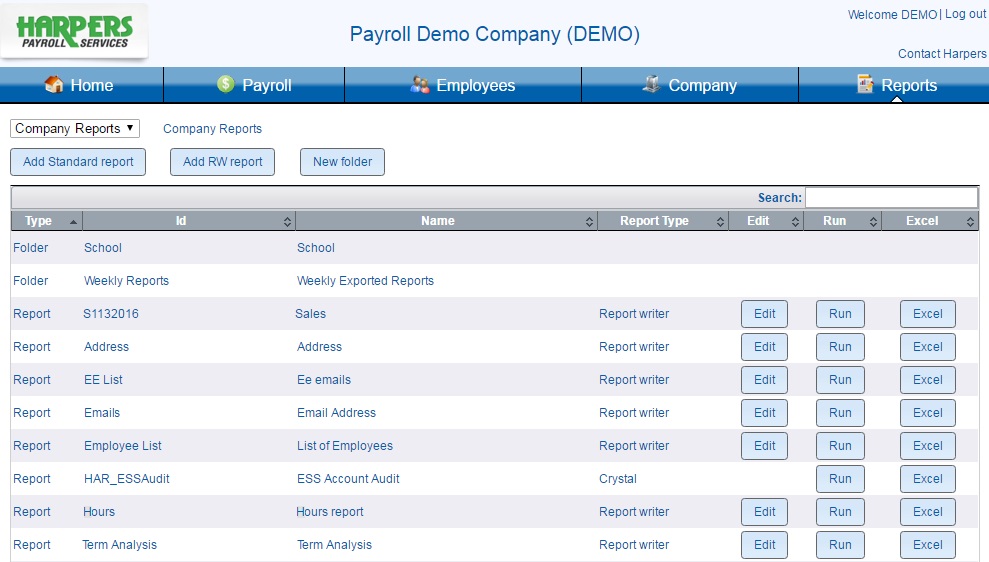Viewport: 989px width, 562px height.
Task: Export the Sales report to Excel
Action: [x=927, y=314]
